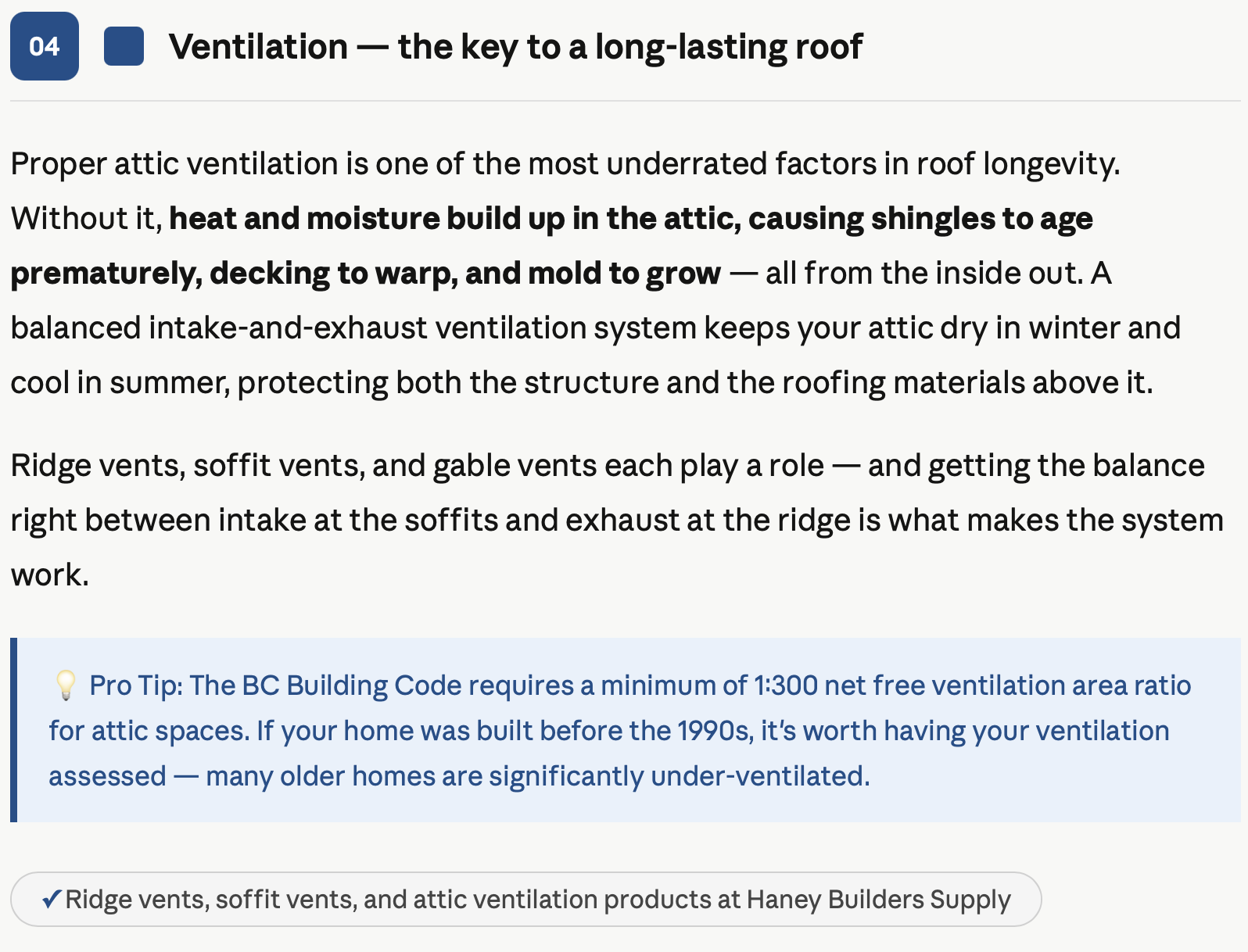Click the lightbulb icon in the Pro Tip
The image size is (1248, 952).
click(x=66, y=685)
